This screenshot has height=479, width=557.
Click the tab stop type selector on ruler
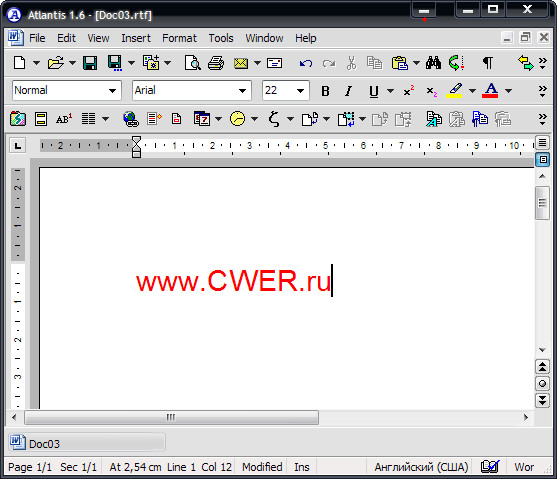[x=17, y=145]
